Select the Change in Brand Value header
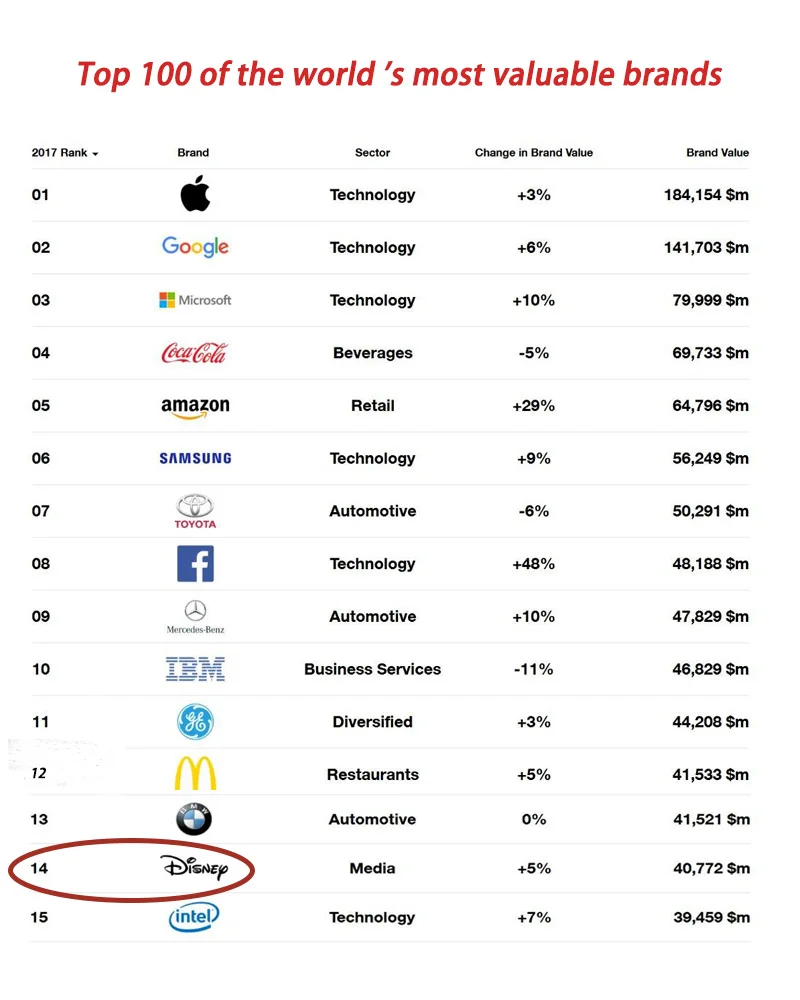 click(x=534, y=152)
